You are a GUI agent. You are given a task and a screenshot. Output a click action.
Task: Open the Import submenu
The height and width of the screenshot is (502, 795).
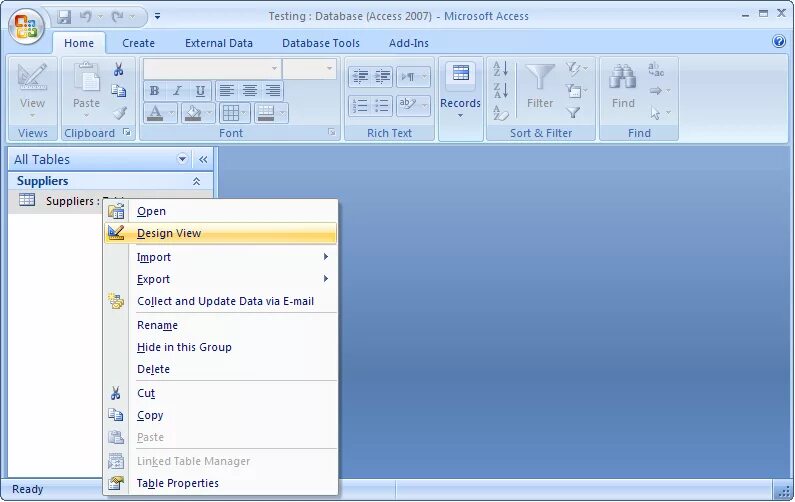click(x=221, y=257)
